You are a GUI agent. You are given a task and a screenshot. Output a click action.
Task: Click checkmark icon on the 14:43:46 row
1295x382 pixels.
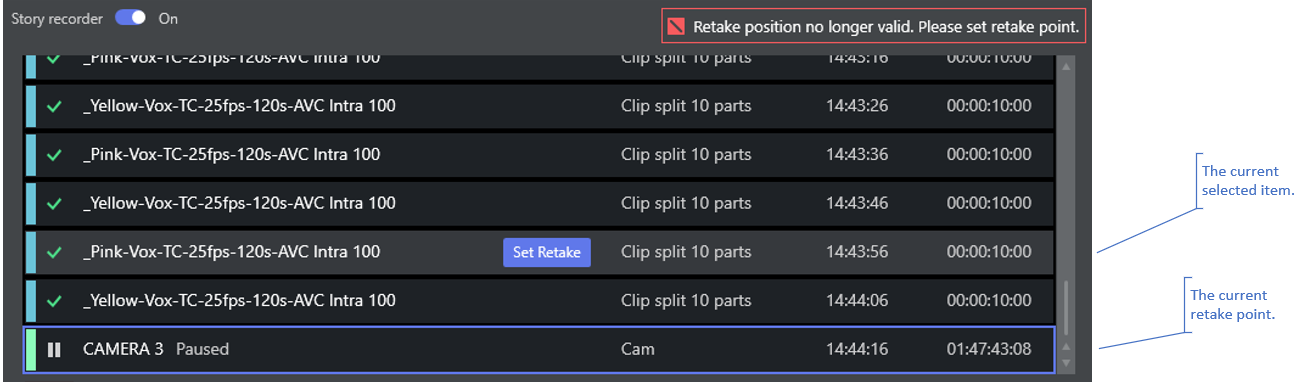pos(55,204)
